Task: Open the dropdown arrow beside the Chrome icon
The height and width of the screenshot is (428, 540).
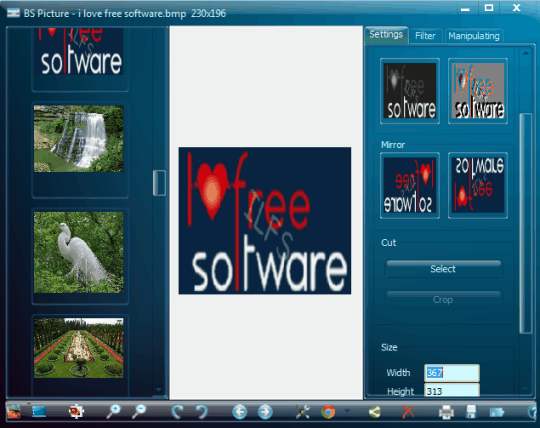Action: tap(347, 410)
